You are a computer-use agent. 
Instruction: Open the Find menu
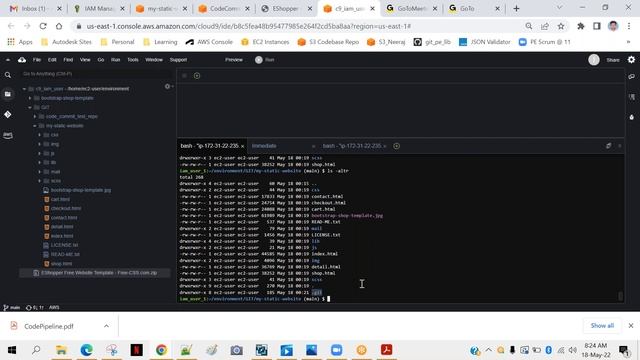[68, 60]
